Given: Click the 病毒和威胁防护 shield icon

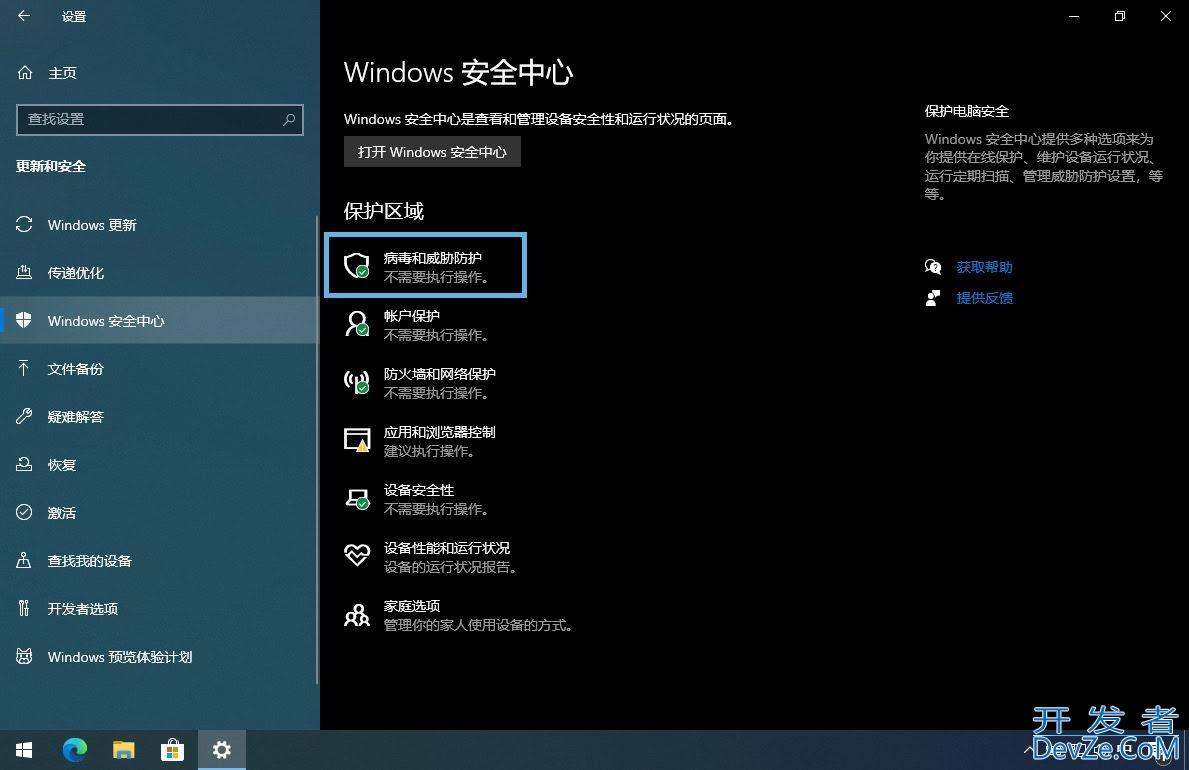Looking at the screenshot, I should (x=356, y=266).
